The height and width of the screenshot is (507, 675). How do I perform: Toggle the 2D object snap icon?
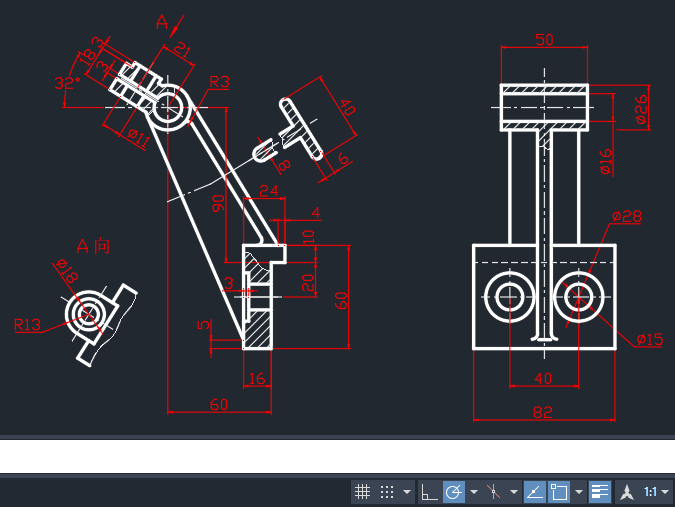click(x=559, y=492)
